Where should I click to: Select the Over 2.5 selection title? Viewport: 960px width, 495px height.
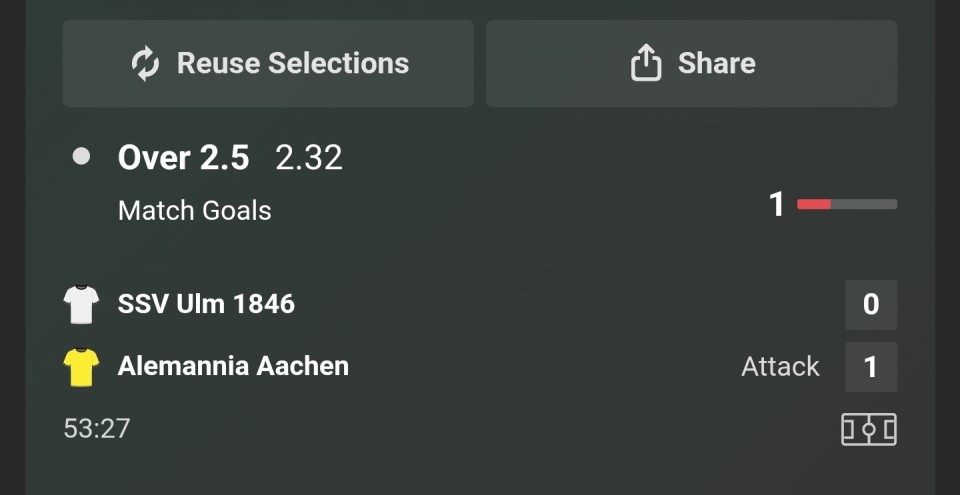coord(183,157)
